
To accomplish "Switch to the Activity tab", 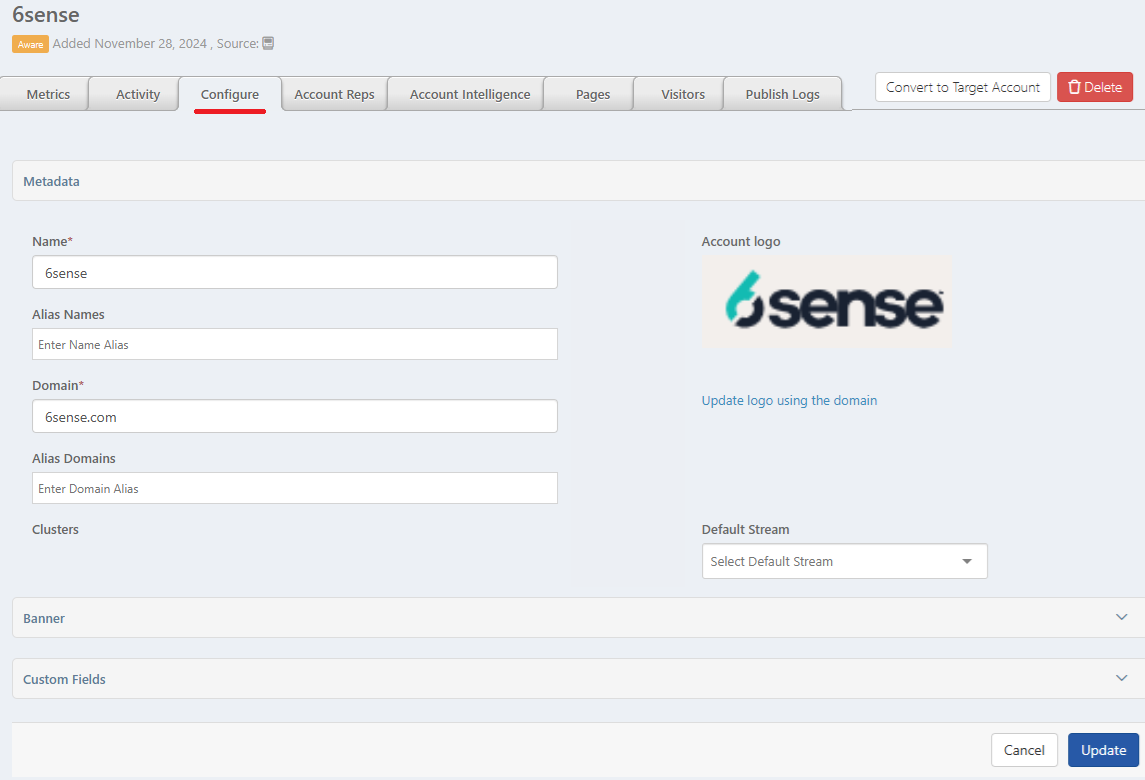I will point(137,94).
